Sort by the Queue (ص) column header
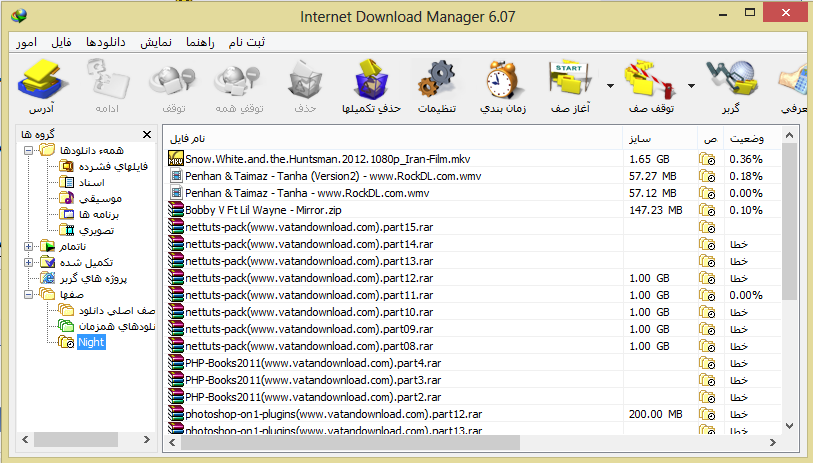 click(710, 138)
